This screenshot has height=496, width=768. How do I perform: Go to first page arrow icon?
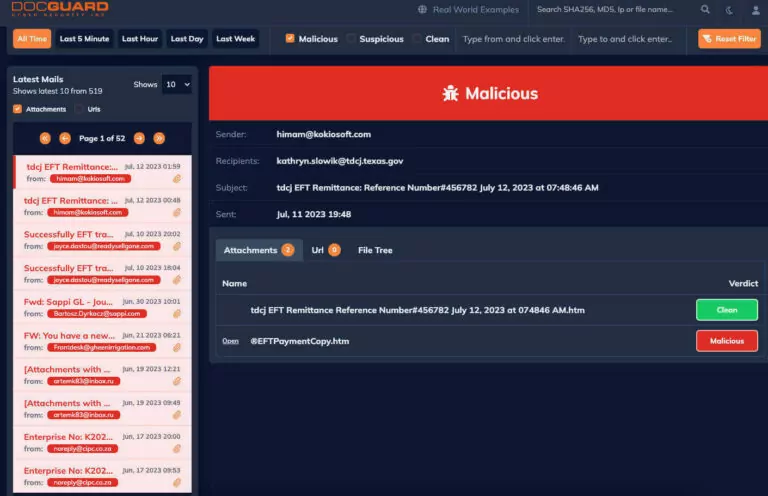[x=45, y=138]
